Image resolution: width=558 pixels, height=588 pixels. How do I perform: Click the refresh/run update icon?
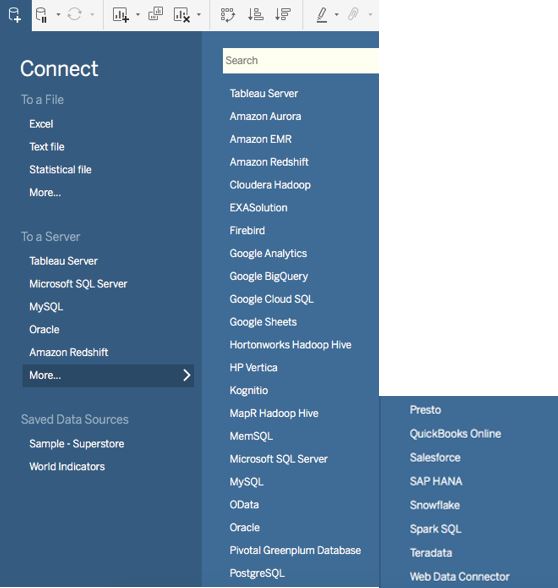74,15
